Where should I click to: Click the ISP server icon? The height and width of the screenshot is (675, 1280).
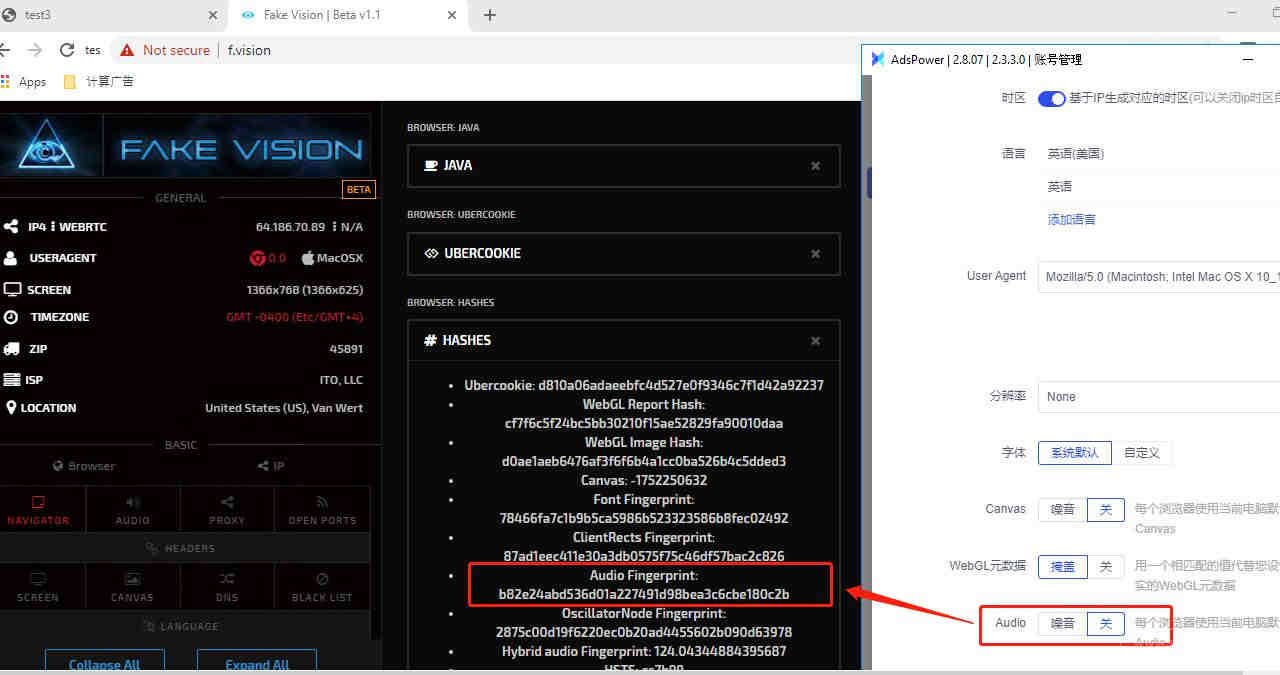tap(12, 380)
